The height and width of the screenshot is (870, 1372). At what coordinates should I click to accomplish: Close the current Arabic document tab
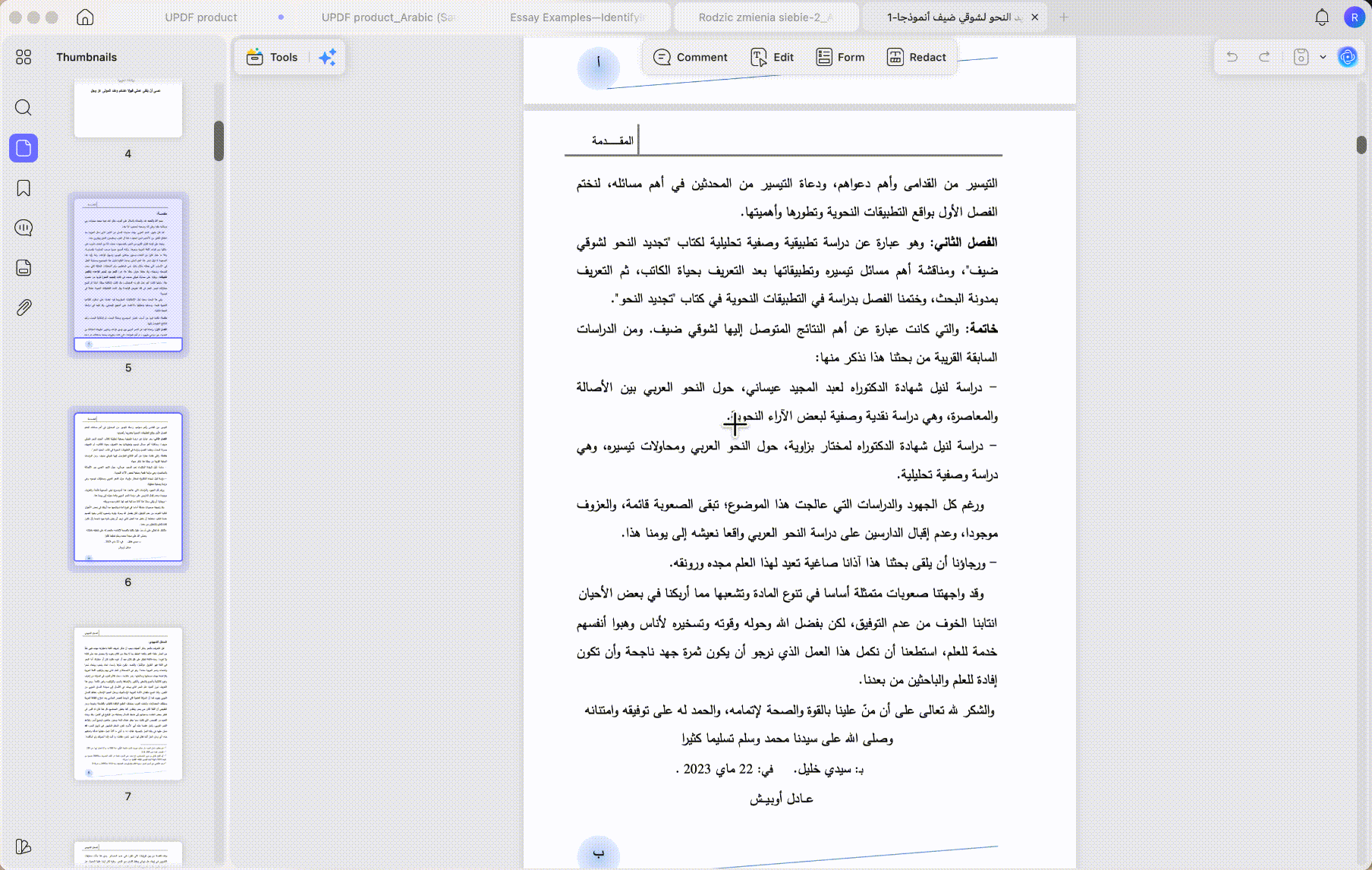(x=1034, y=17)
